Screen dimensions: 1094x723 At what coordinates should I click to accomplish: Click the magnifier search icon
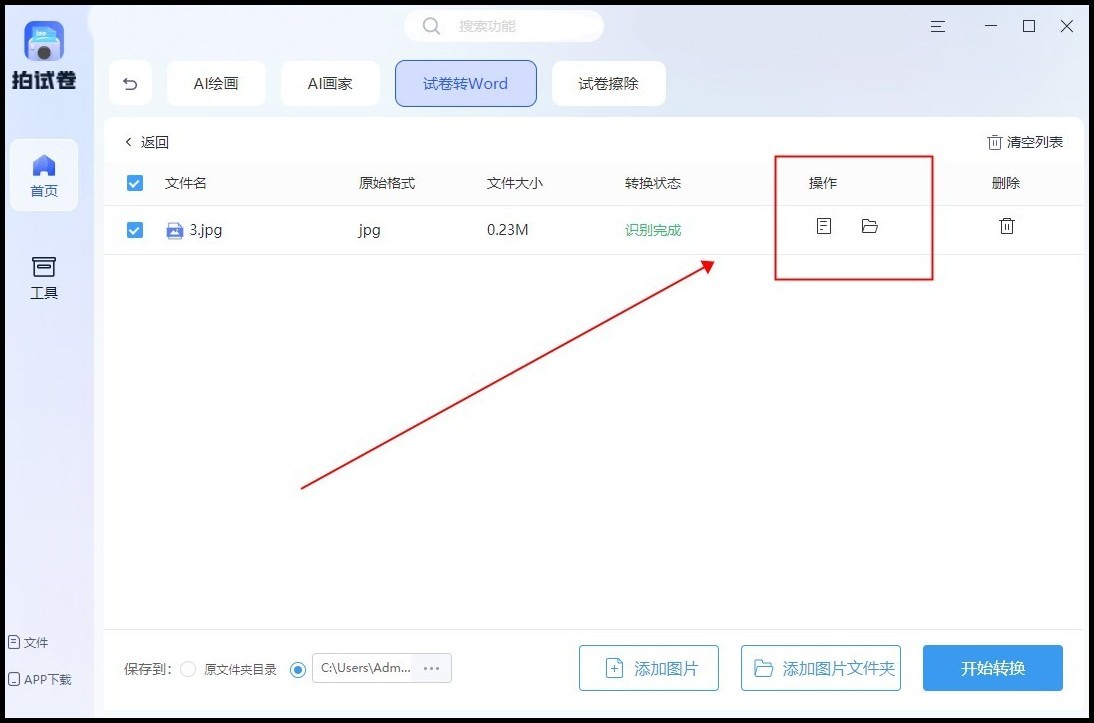(x=432, y=26)
